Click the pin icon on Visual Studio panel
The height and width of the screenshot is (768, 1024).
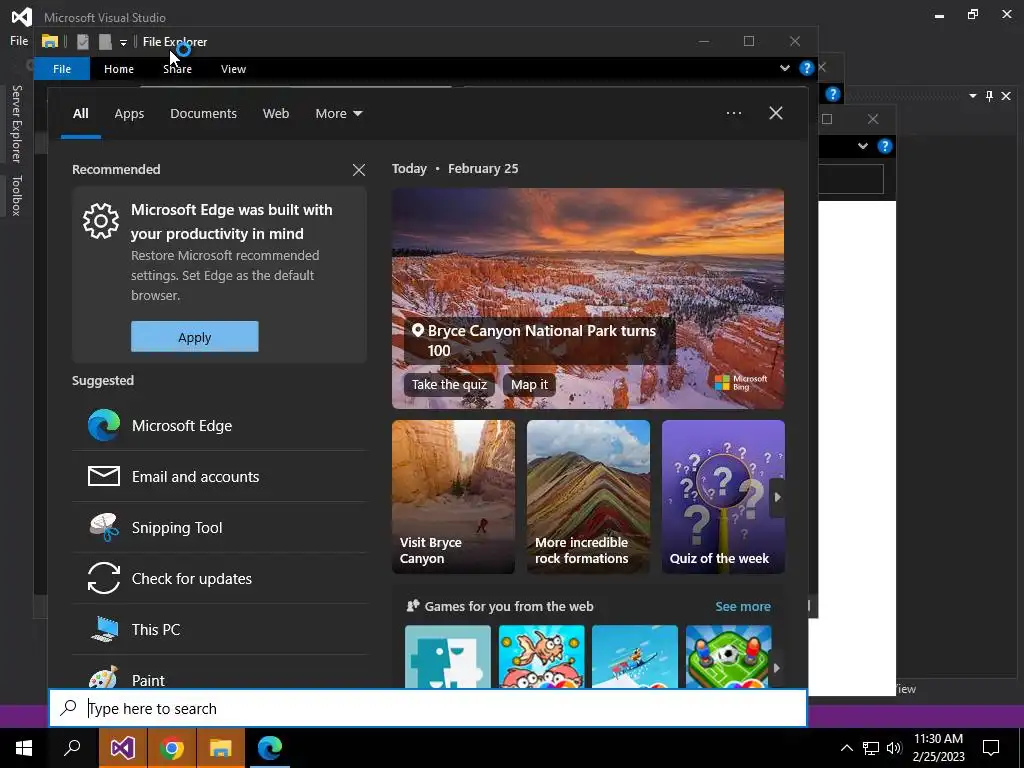pos(989,96)
